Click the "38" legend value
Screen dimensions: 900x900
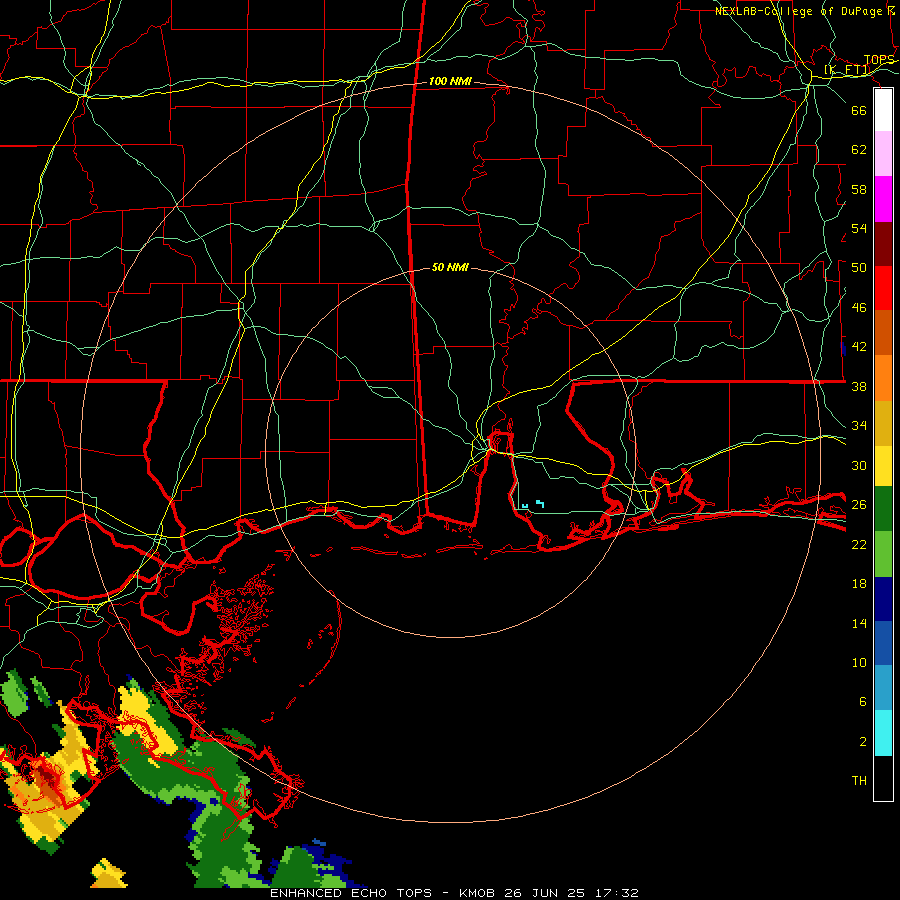pyautogui.click(x=859, y=386)
